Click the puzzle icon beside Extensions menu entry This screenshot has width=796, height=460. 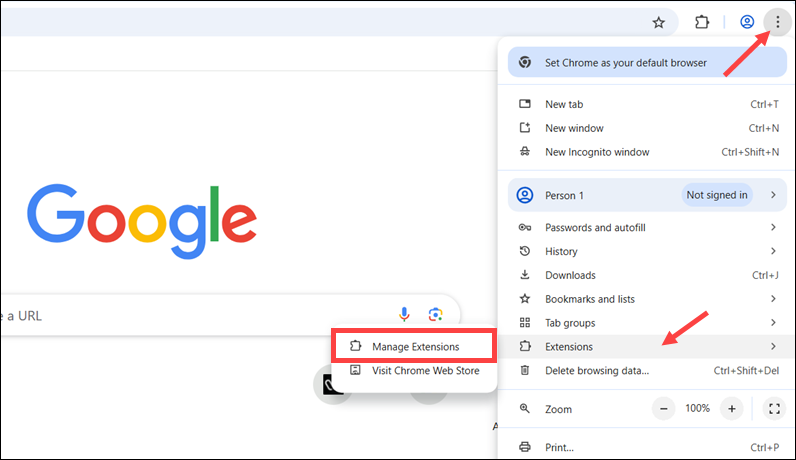525,346
